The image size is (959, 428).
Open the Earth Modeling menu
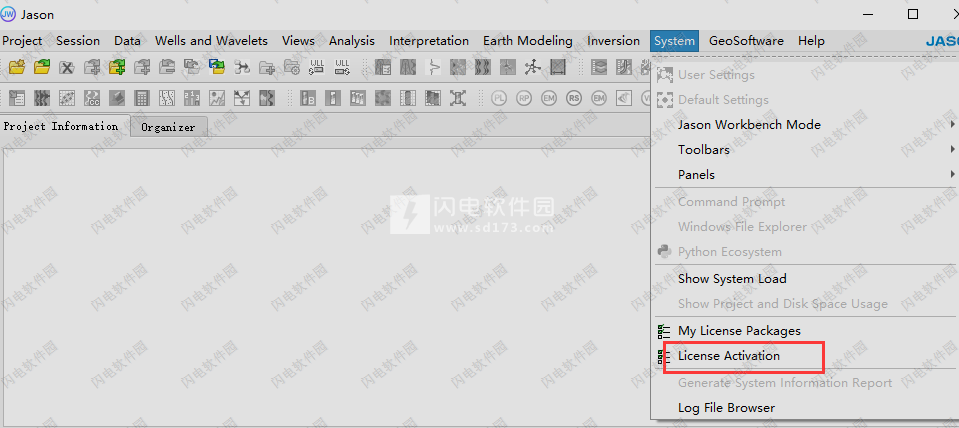[x=528, y=41]
